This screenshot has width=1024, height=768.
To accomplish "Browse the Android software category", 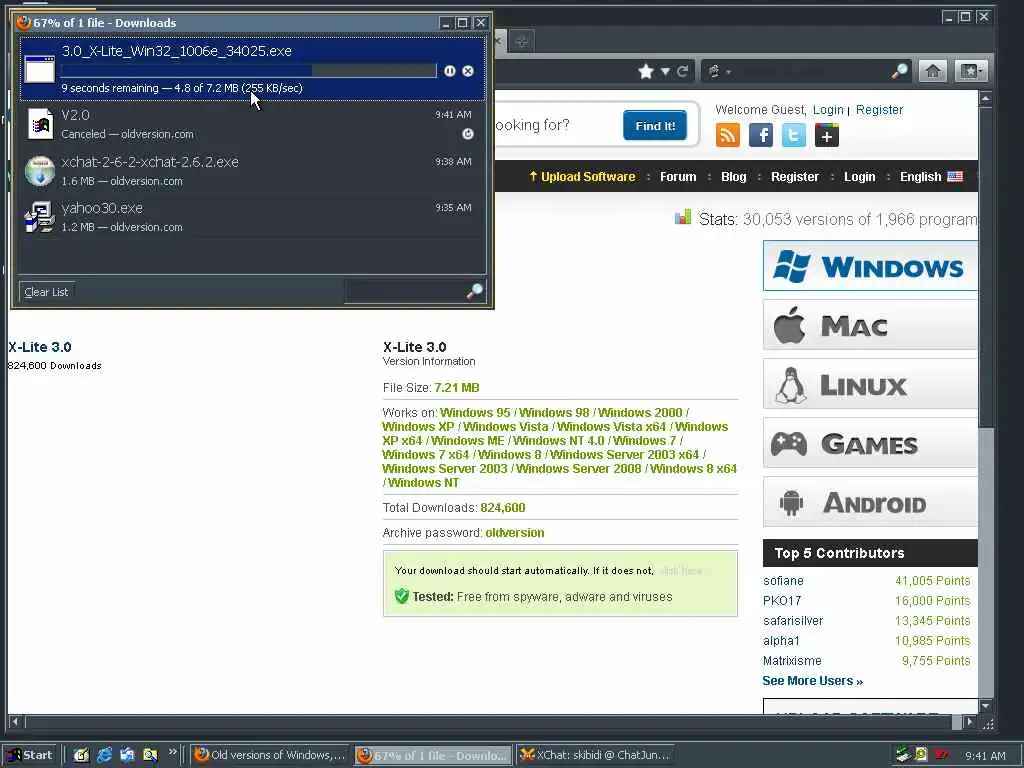I will (x=871, y=502).
